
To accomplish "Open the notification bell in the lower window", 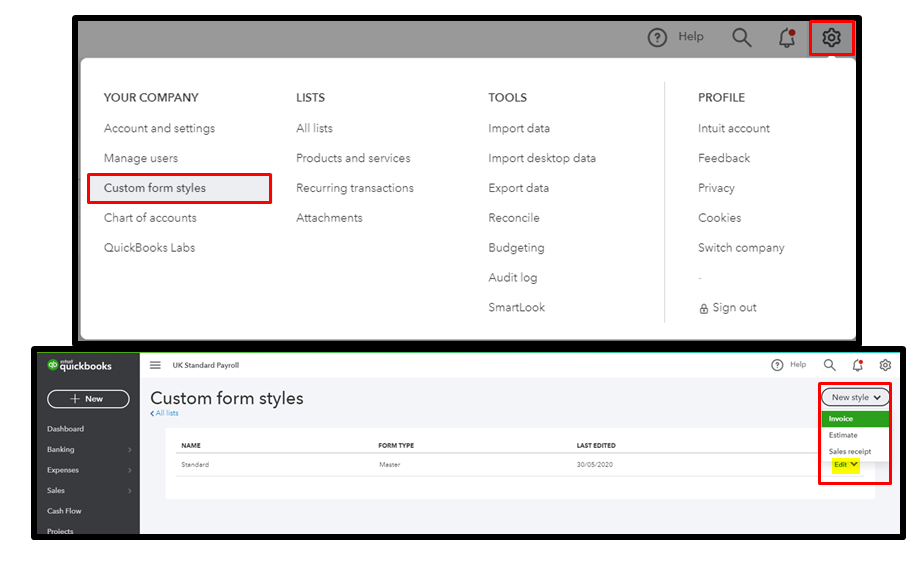I will pyautogui.click(x=858, y=365).
